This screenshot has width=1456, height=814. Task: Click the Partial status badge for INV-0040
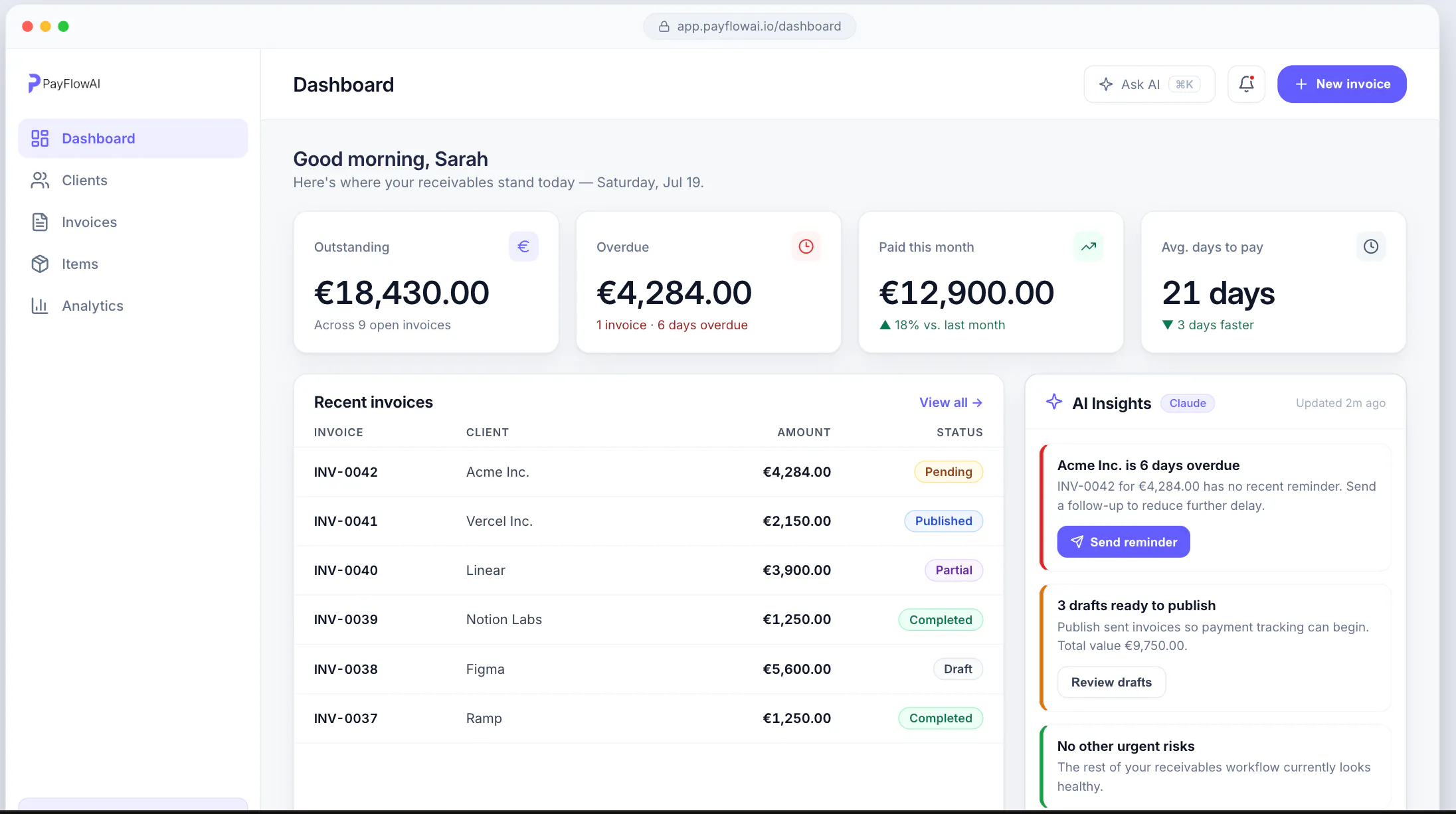[954, 570]
